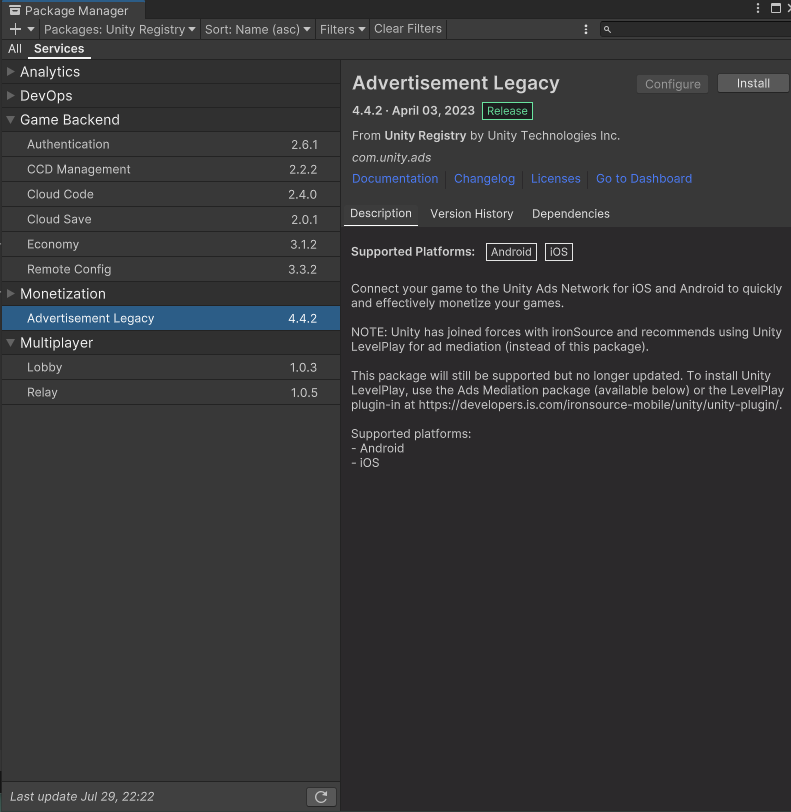This screenshot has height=812, width=791.
Task: Click the 4.4.2 · April 03, 2023 version text
Action: pos(413,111)
